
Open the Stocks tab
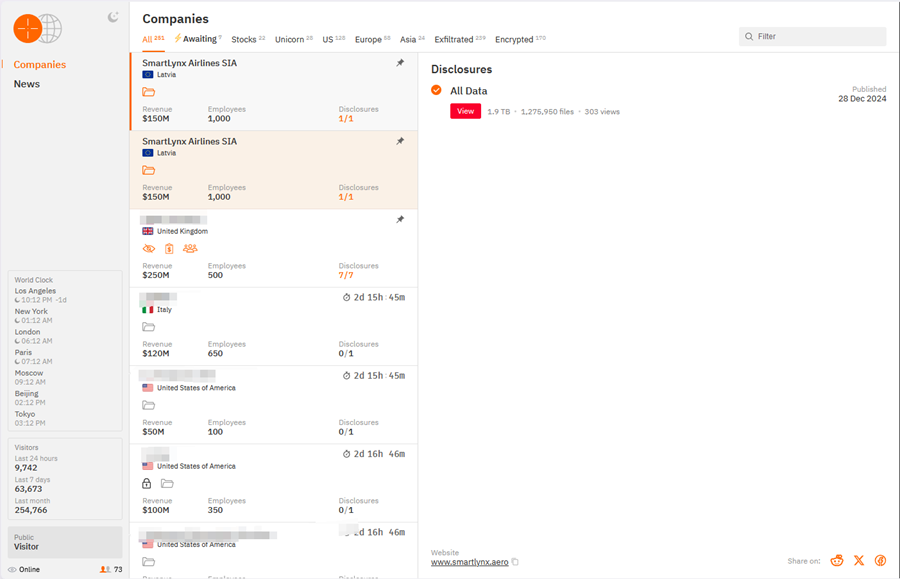tap(248, 39)
